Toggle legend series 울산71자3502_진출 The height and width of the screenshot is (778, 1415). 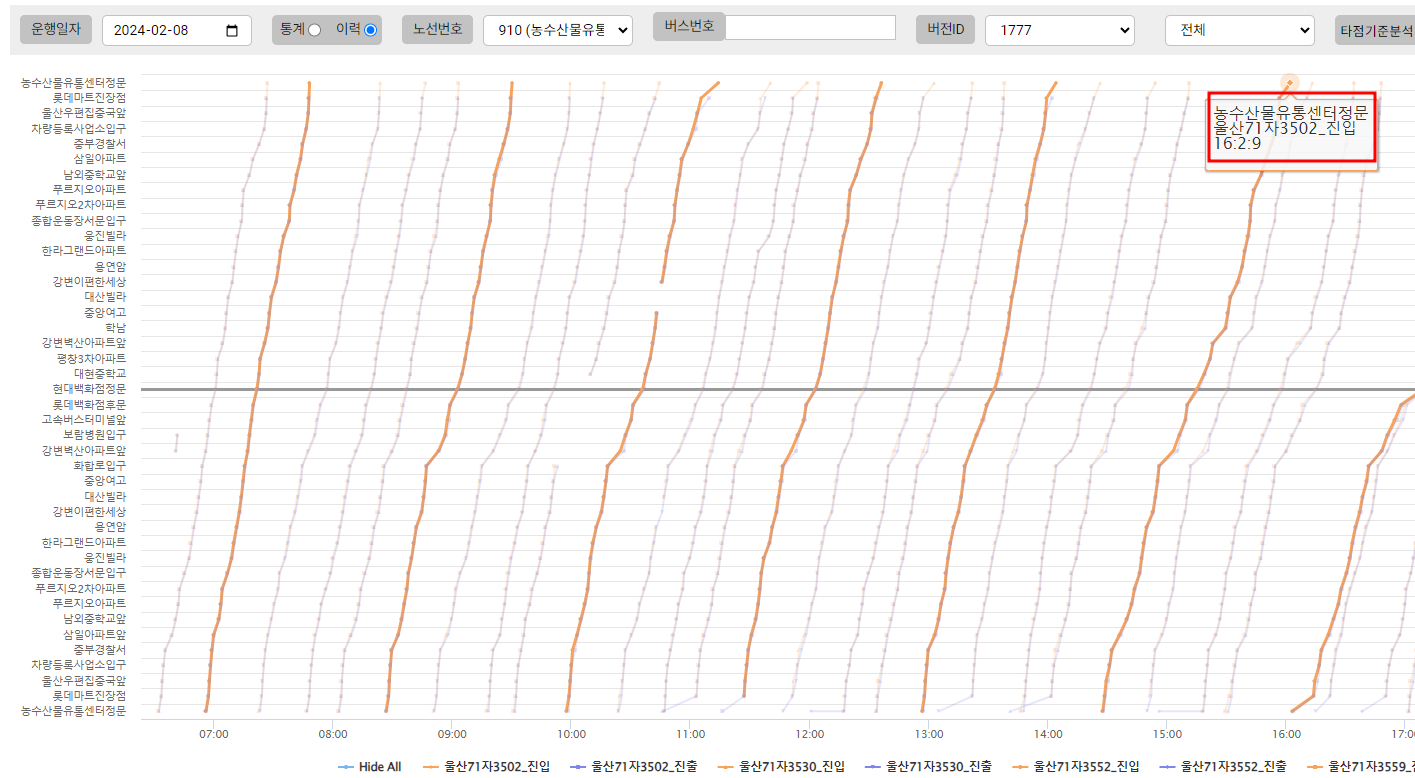[635, 767]
